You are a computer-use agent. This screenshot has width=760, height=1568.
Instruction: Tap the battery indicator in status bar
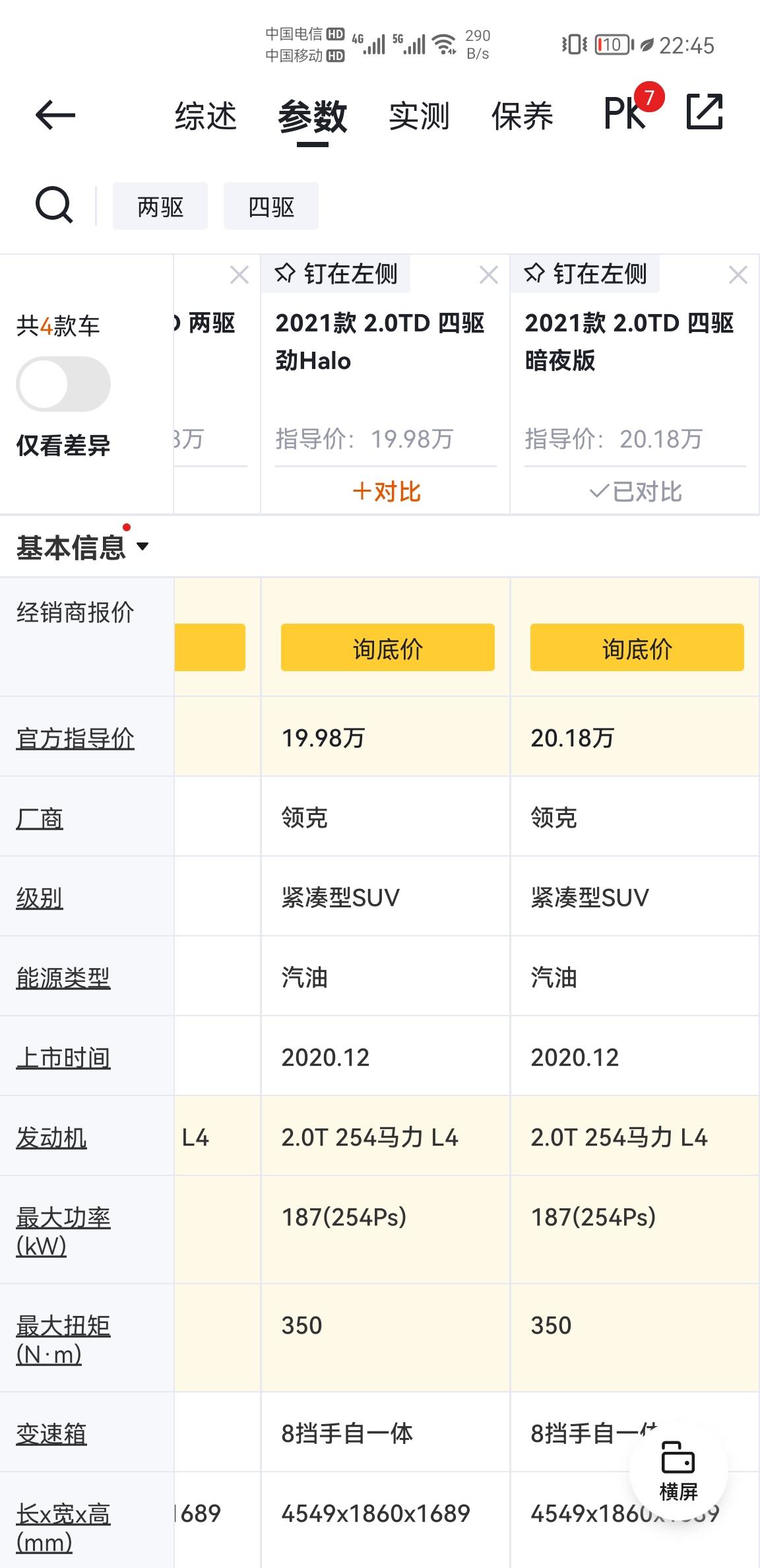click(x=614, y=45)
